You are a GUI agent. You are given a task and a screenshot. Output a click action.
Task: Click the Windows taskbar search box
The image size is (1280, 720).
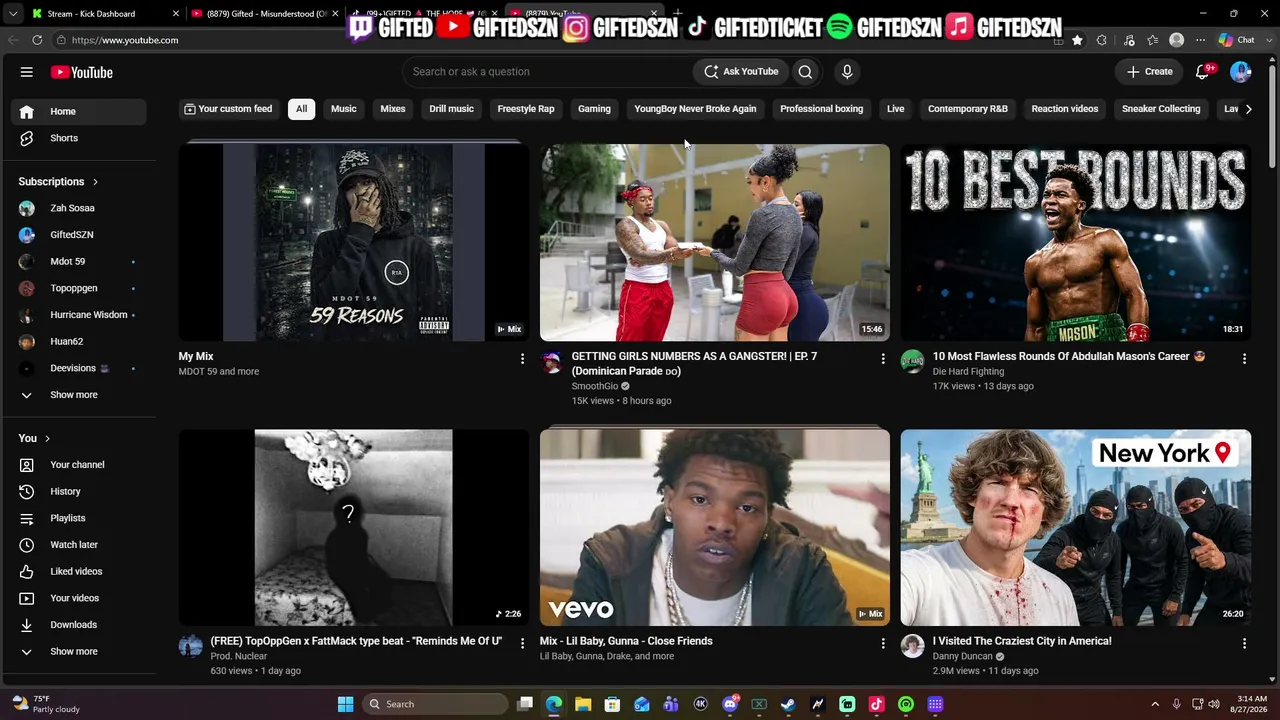pyautogui.click(x=435, y=704)
